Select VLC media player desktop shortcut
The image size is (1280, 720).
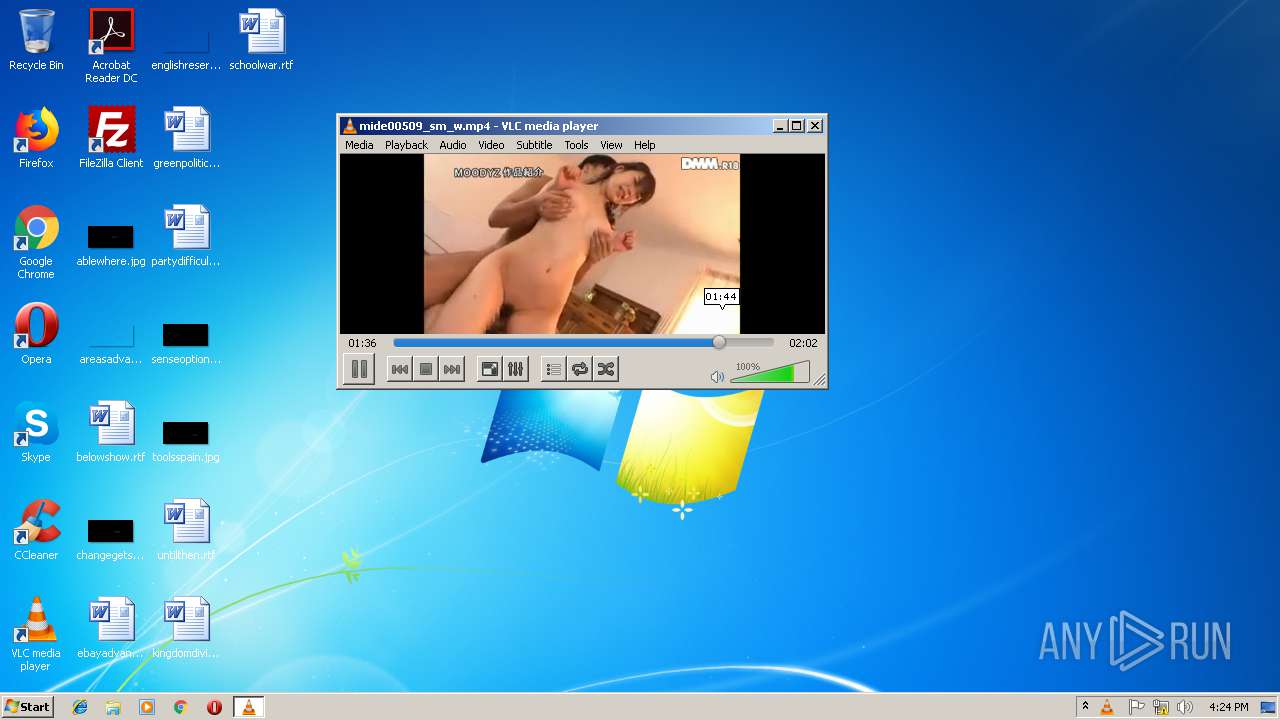pos(36,634)
